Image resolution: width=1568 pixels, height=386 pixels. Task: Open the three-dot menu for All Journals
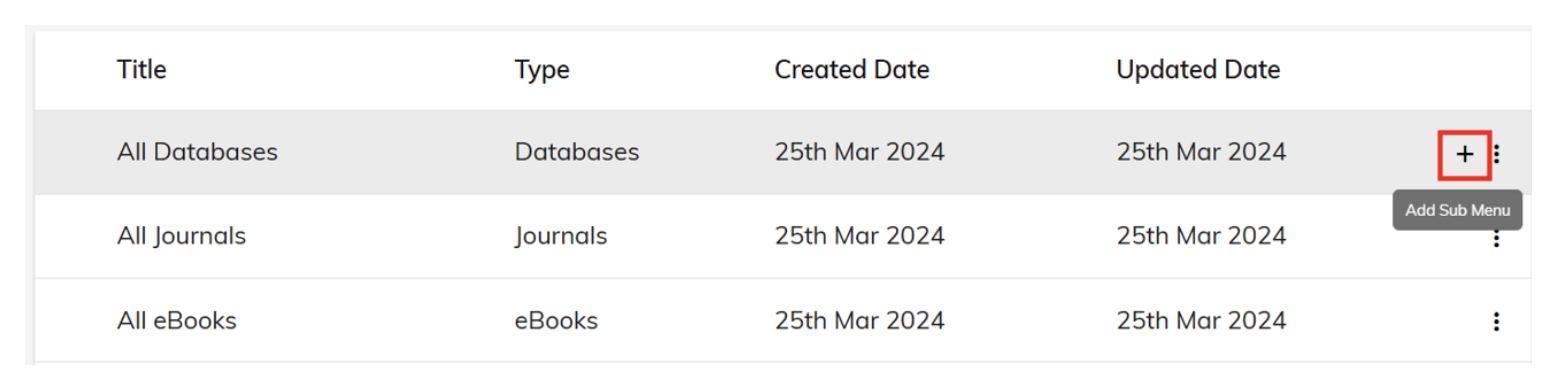click(x=1496, y=238)
